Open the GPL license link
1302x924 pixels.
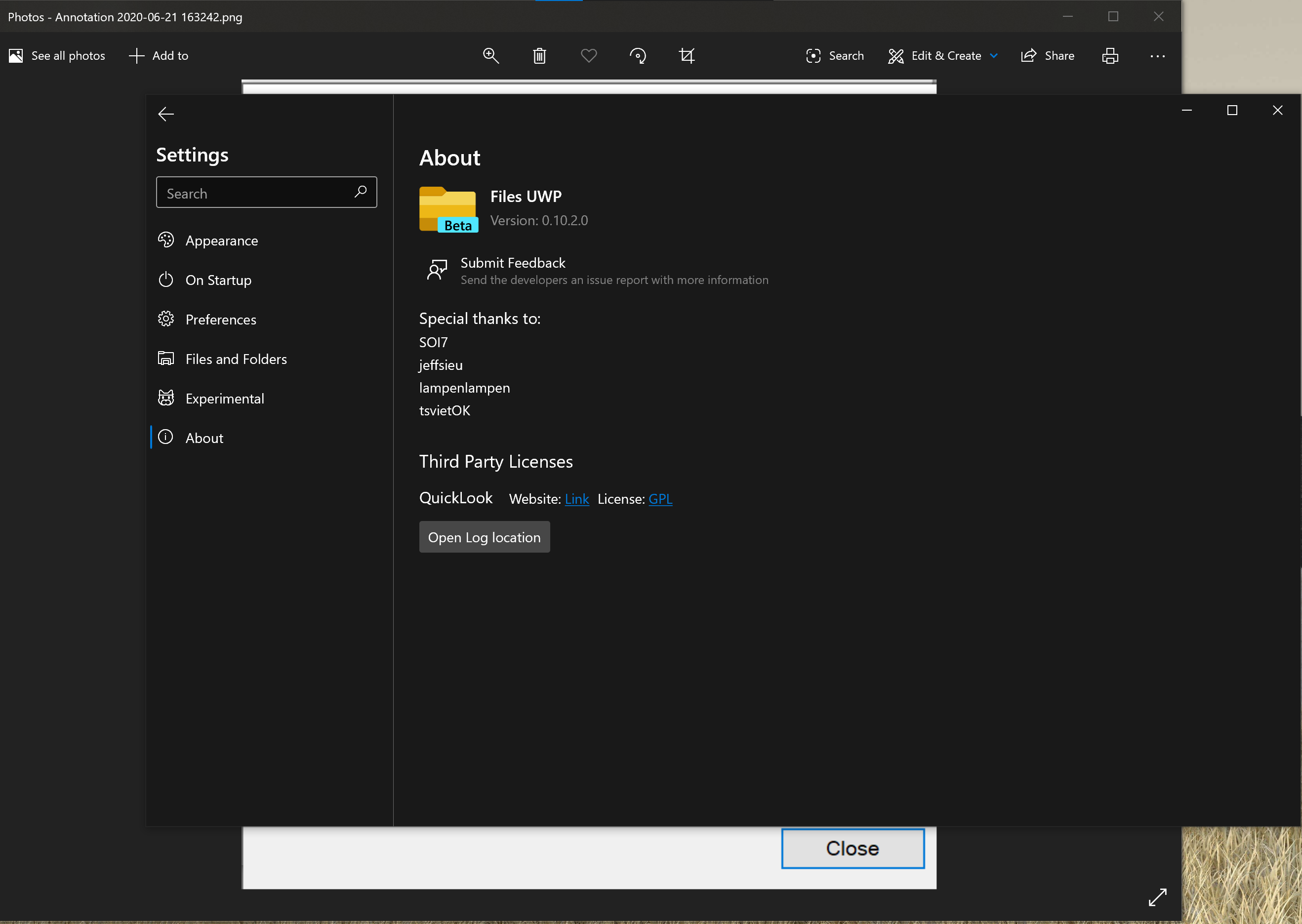pyautogui.click(x=660, y=499)
